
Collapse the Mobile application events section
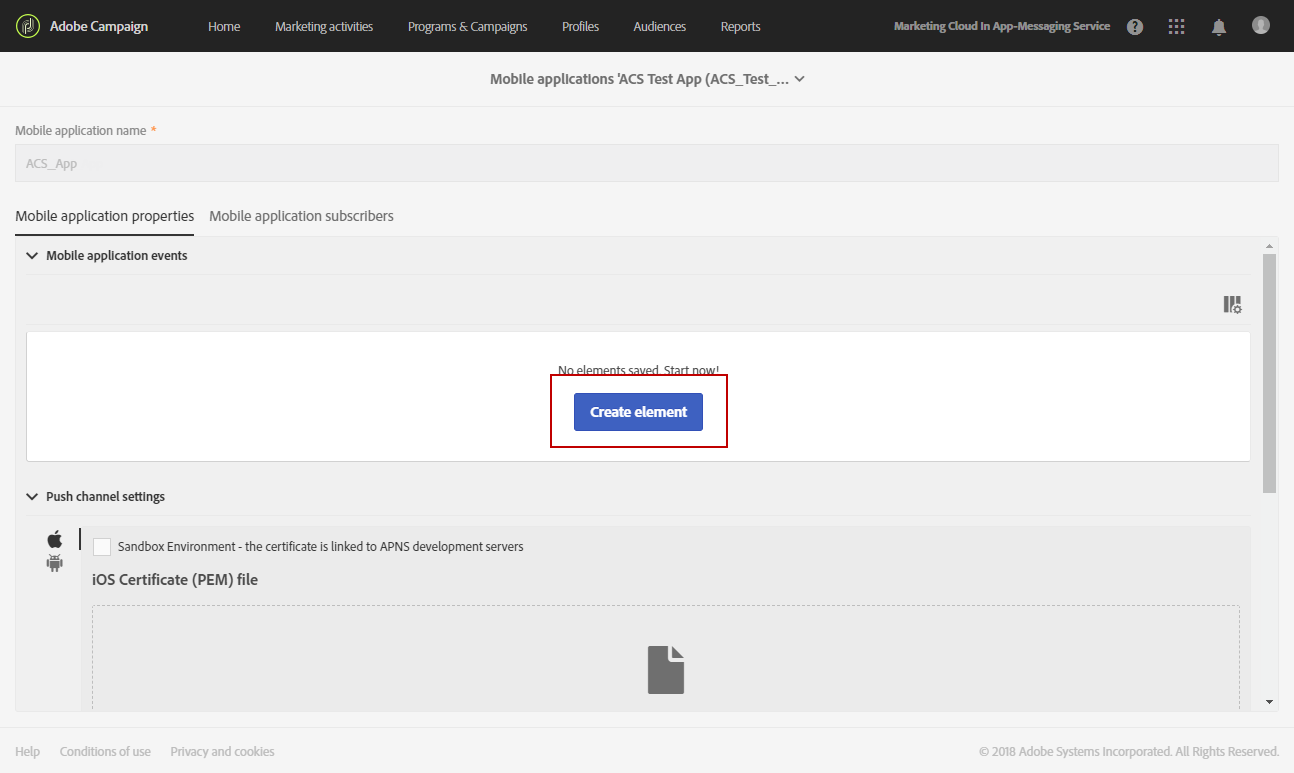[x=32, y=256]
